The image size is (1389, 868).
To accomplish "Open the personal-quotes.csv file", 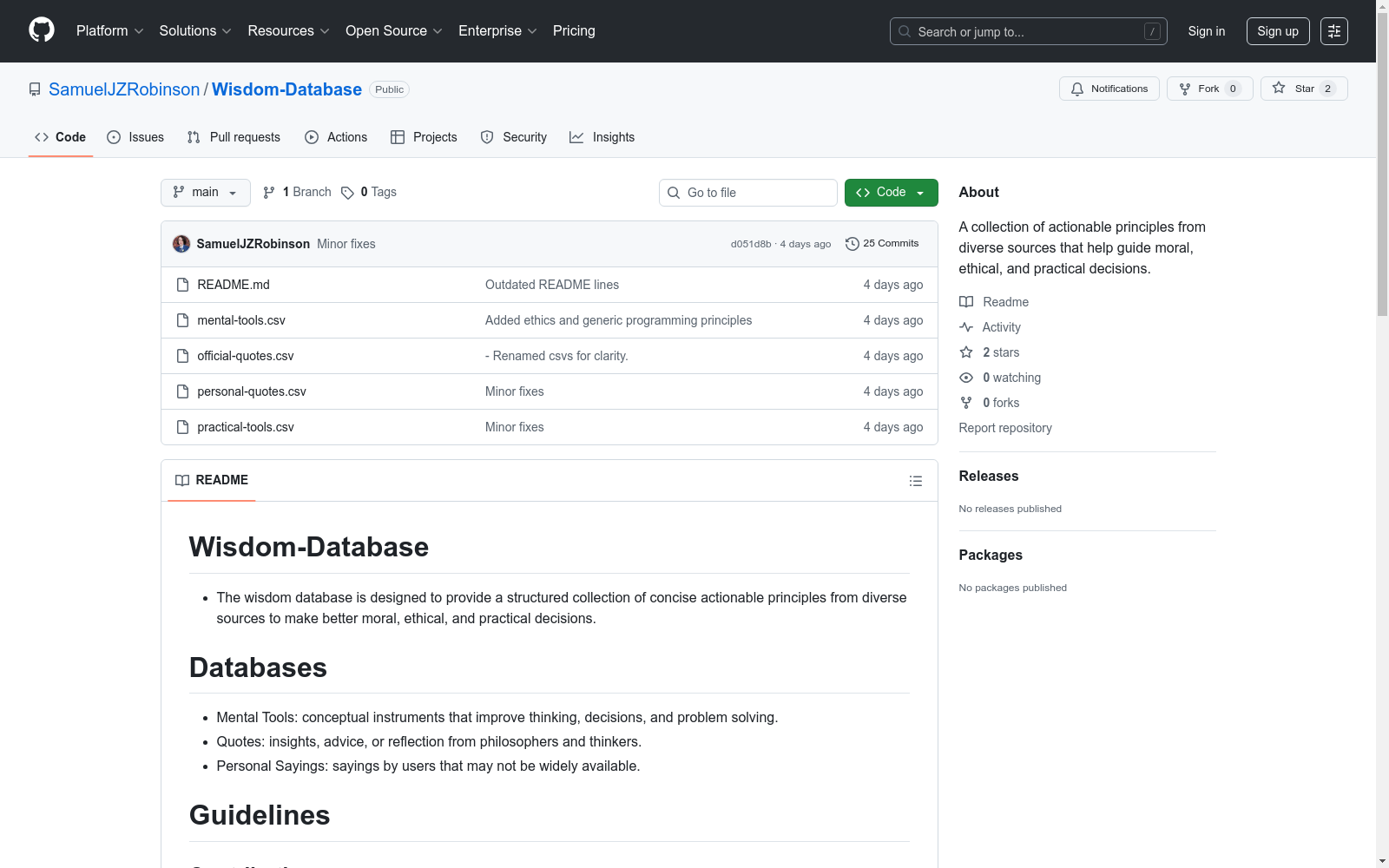I will tap(252, 391).
